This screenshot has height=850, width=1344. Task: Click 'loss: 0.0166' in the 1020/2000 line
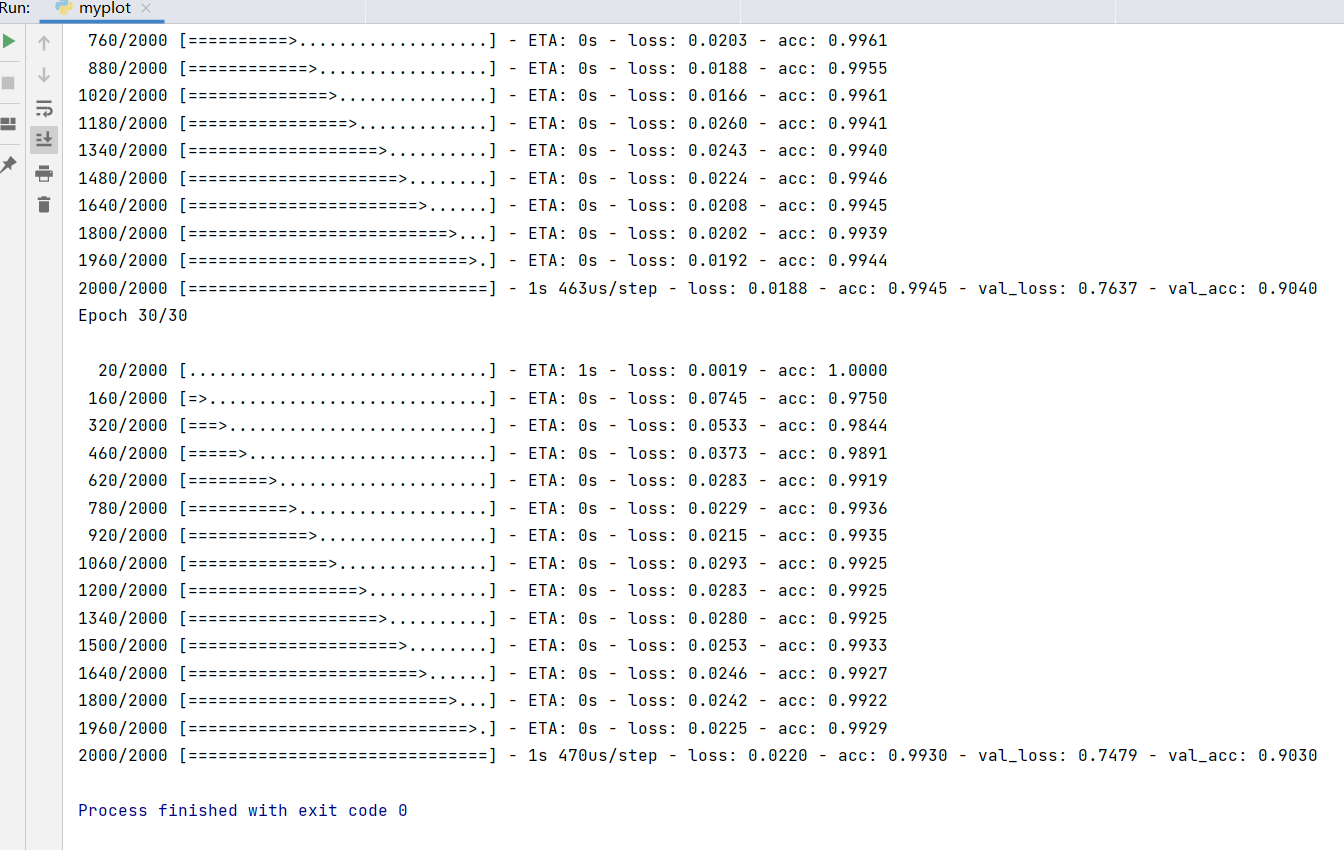click(688, 96)
